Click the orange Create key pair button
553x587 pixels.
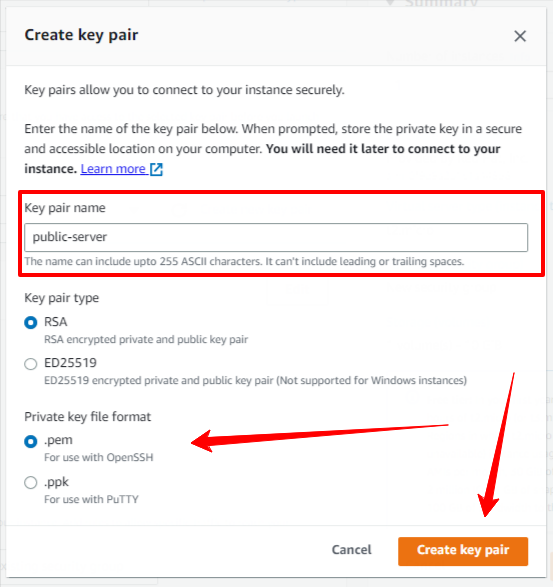coord(463,551)
